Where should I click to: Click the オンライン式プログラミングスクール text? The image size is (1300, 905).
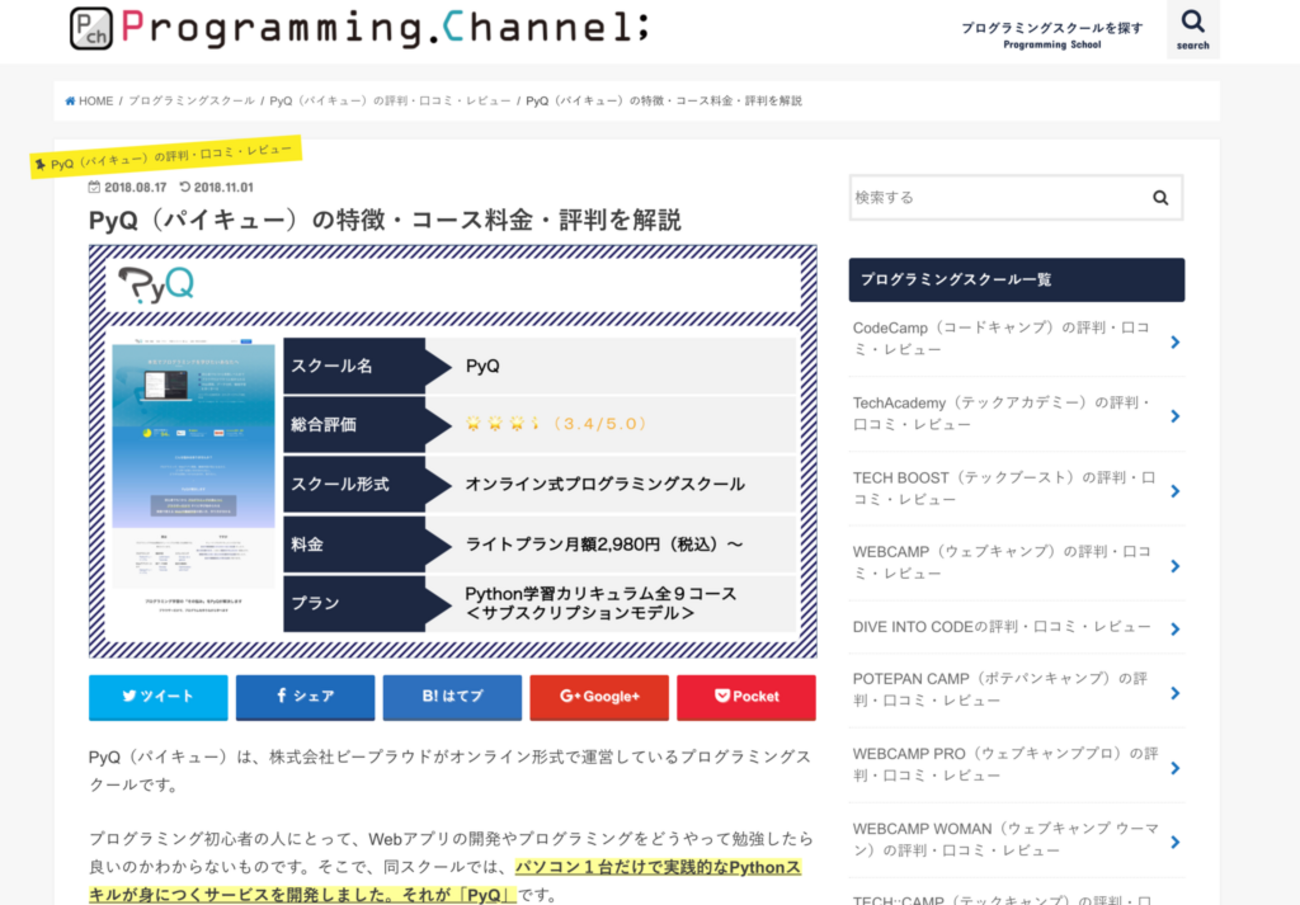point(605,484)
